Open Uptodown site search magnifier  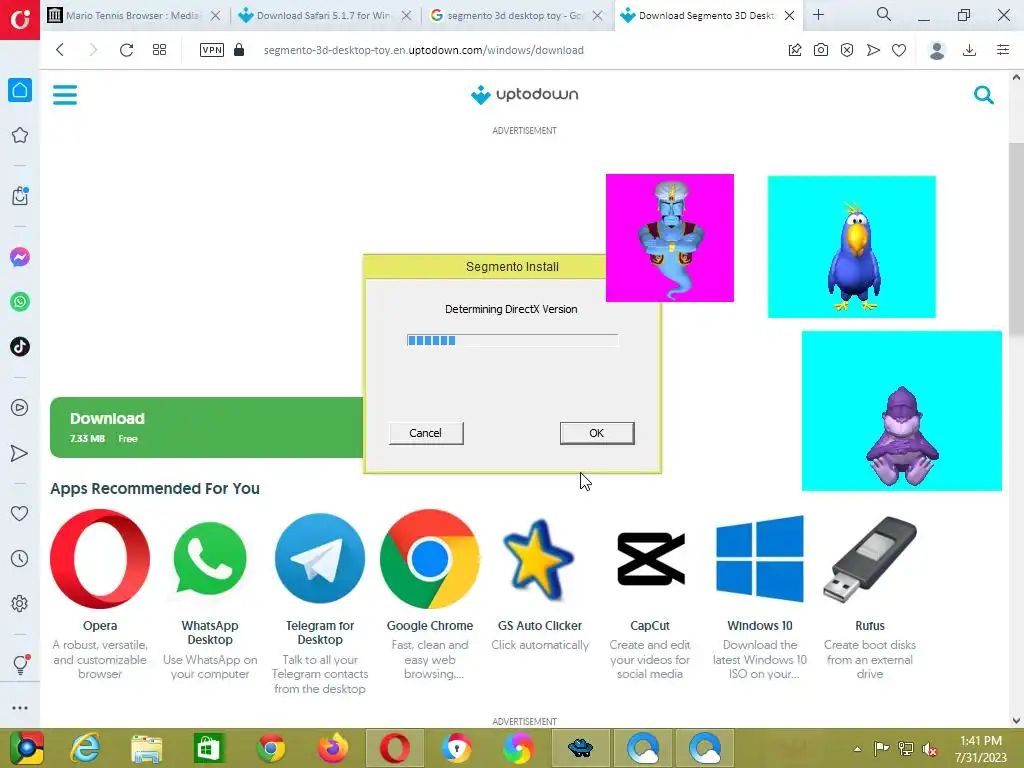984,95
